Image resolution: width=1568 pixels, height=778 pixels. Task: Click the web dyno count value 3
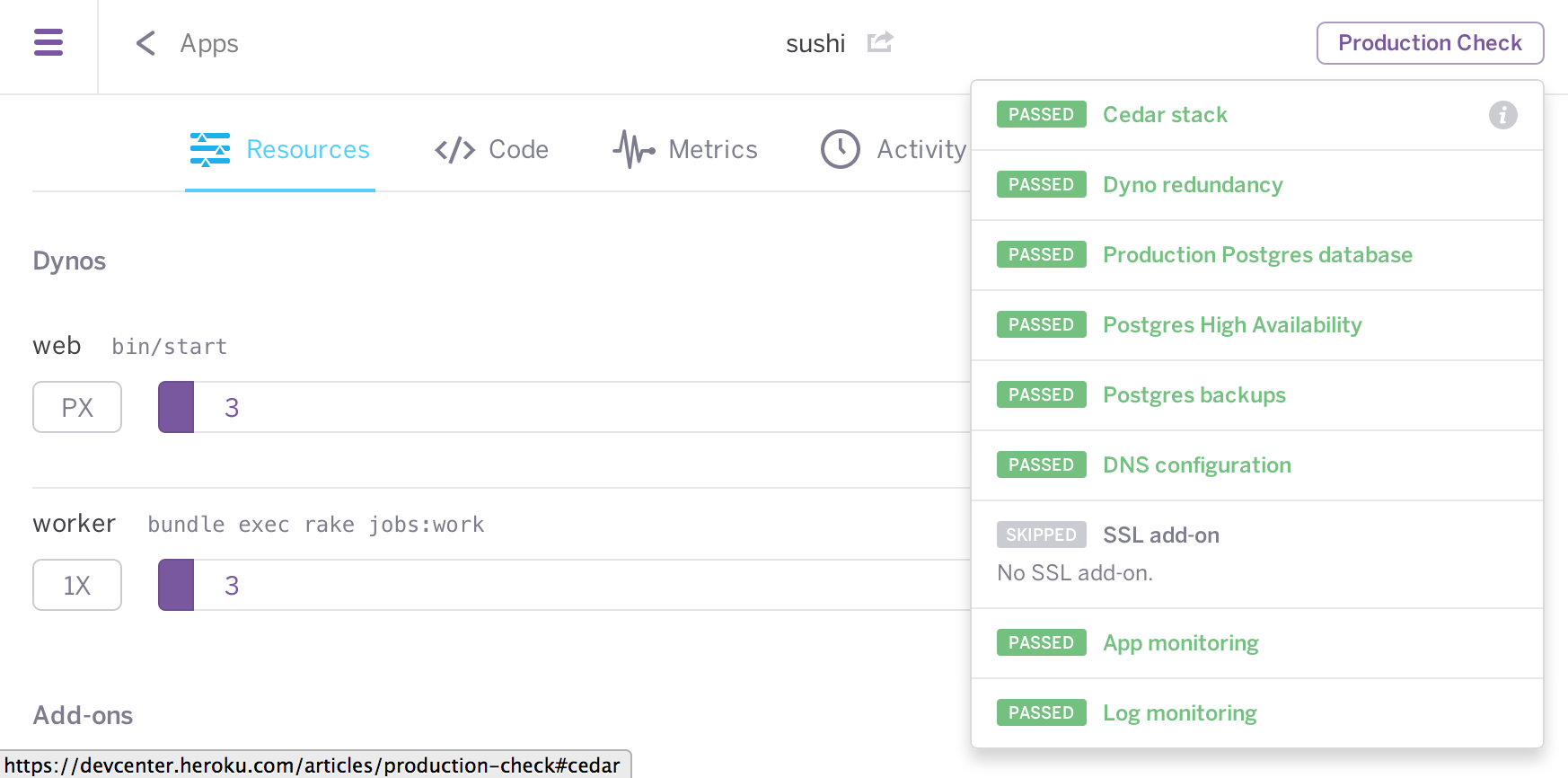point(232,408)
